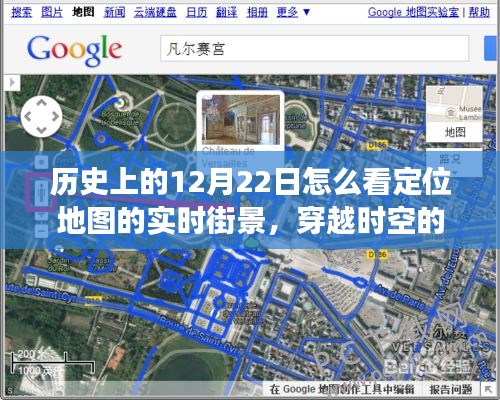Viewport: 500px width, 400px height.
Task: Click the 帮助 help link
Action: (x=479, y=12)
